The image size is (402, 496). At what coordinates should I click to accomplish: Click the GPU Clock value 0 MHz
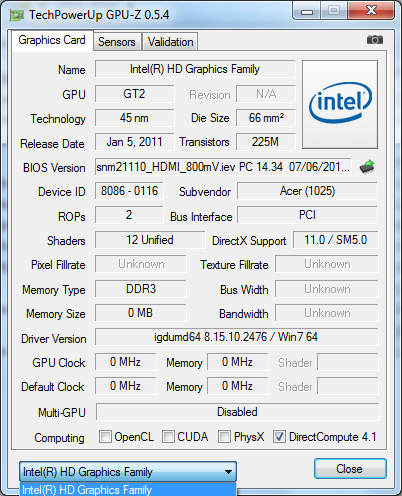[125, 362]
